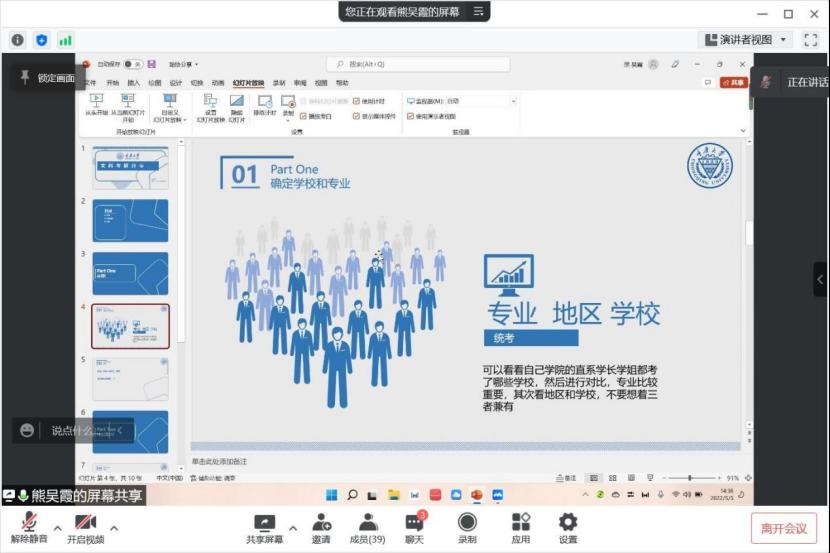The image size is (830, 553).
Task: Select slide 5 thumbnail in panel
Action: click(x=130, y=379)
